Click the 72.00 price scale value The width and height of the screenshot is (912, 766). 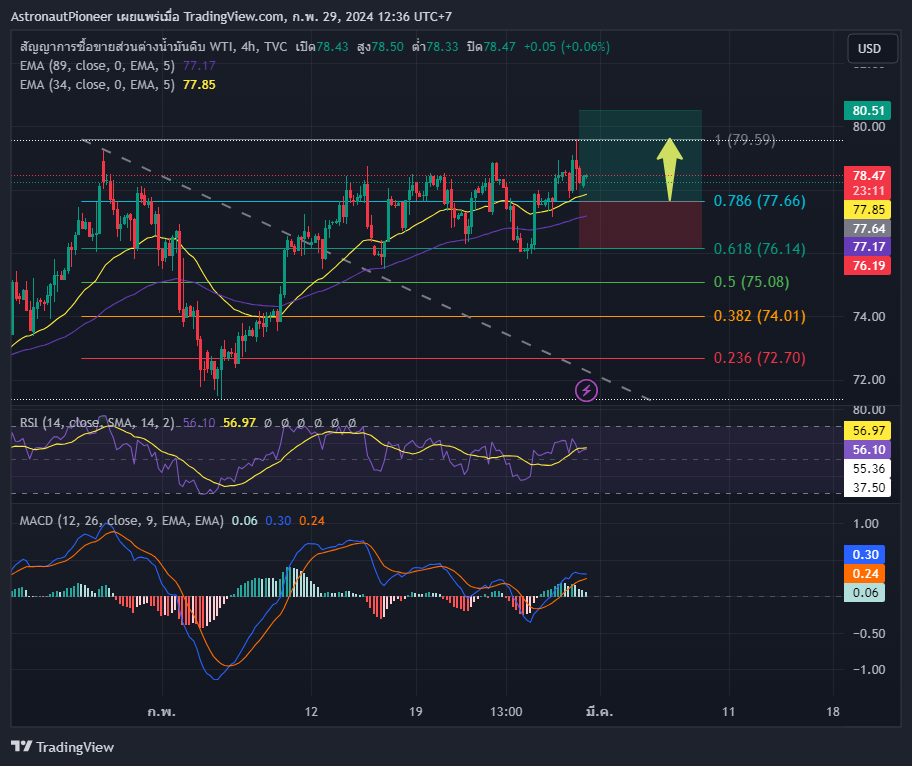click(x=868, y=380)
